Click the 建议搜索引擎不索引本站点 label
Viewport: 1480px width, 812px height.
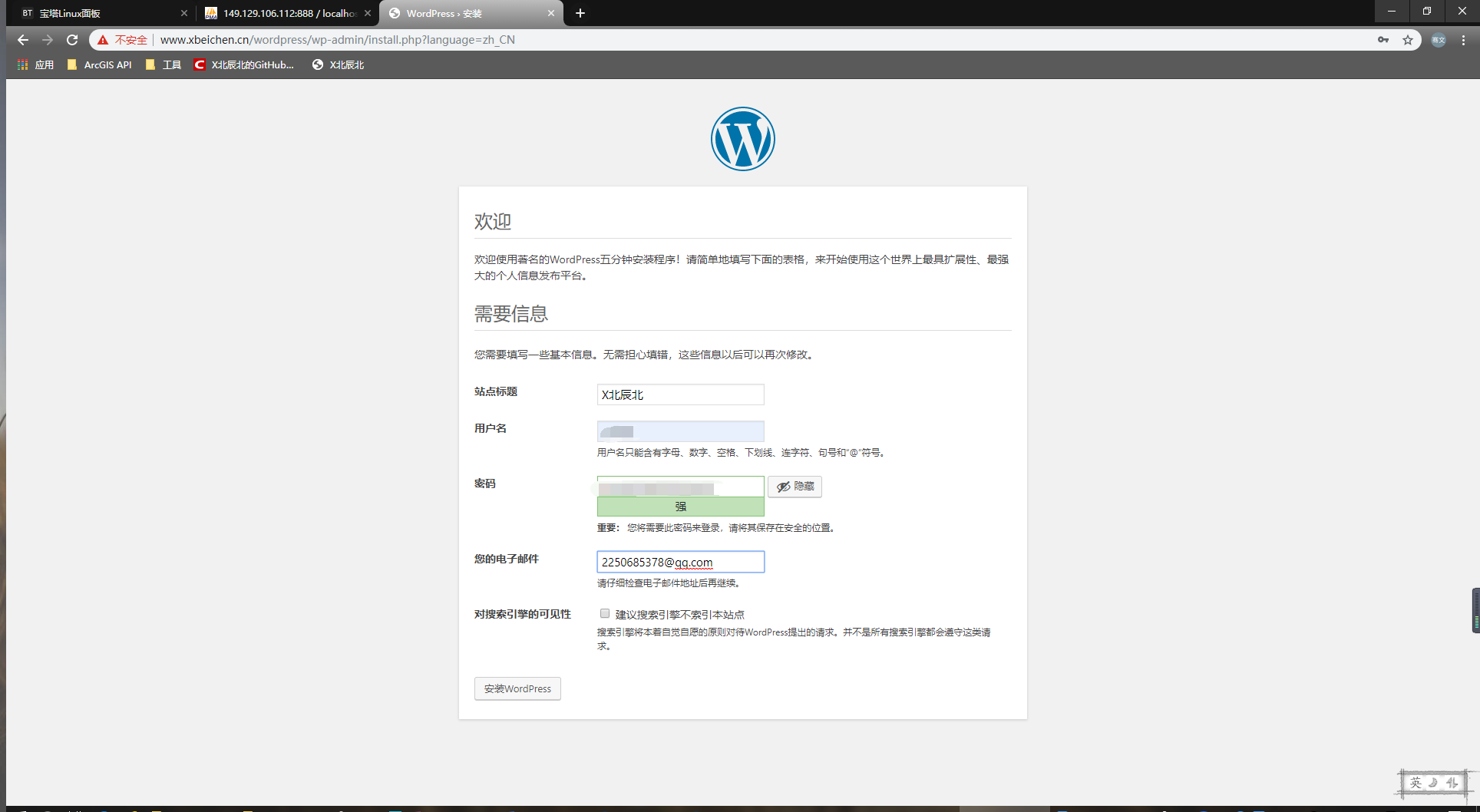point(680,615)
